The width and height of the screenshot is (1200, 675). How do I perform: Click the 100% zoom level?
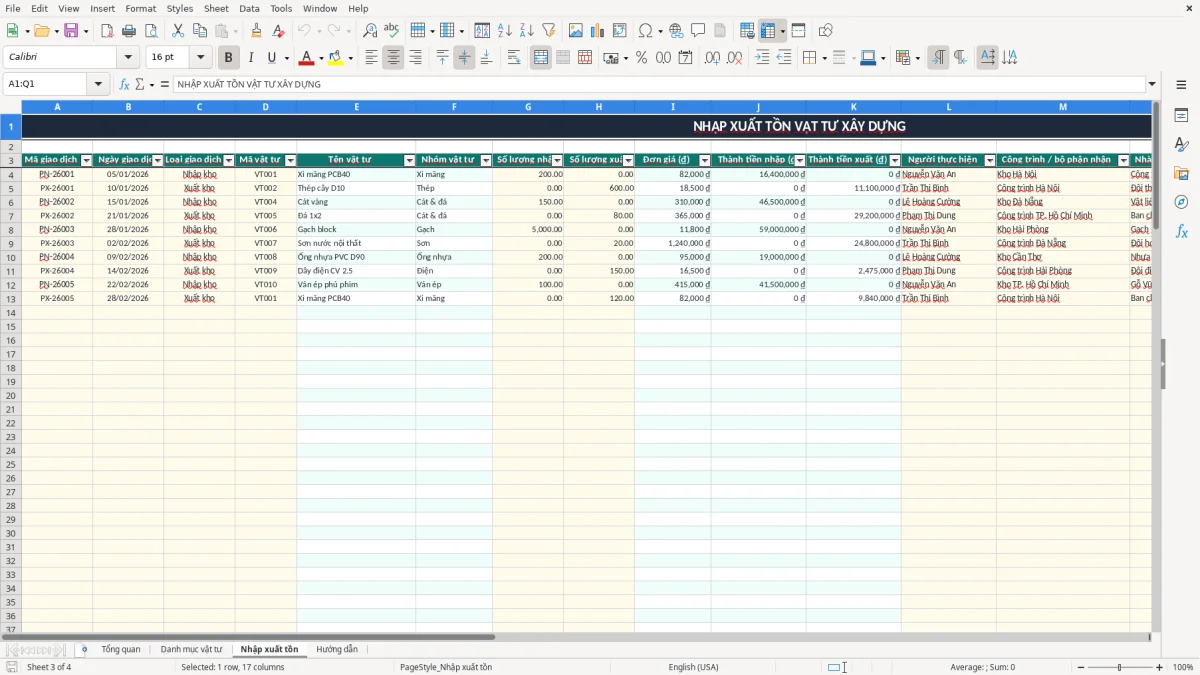point(1183,667)
